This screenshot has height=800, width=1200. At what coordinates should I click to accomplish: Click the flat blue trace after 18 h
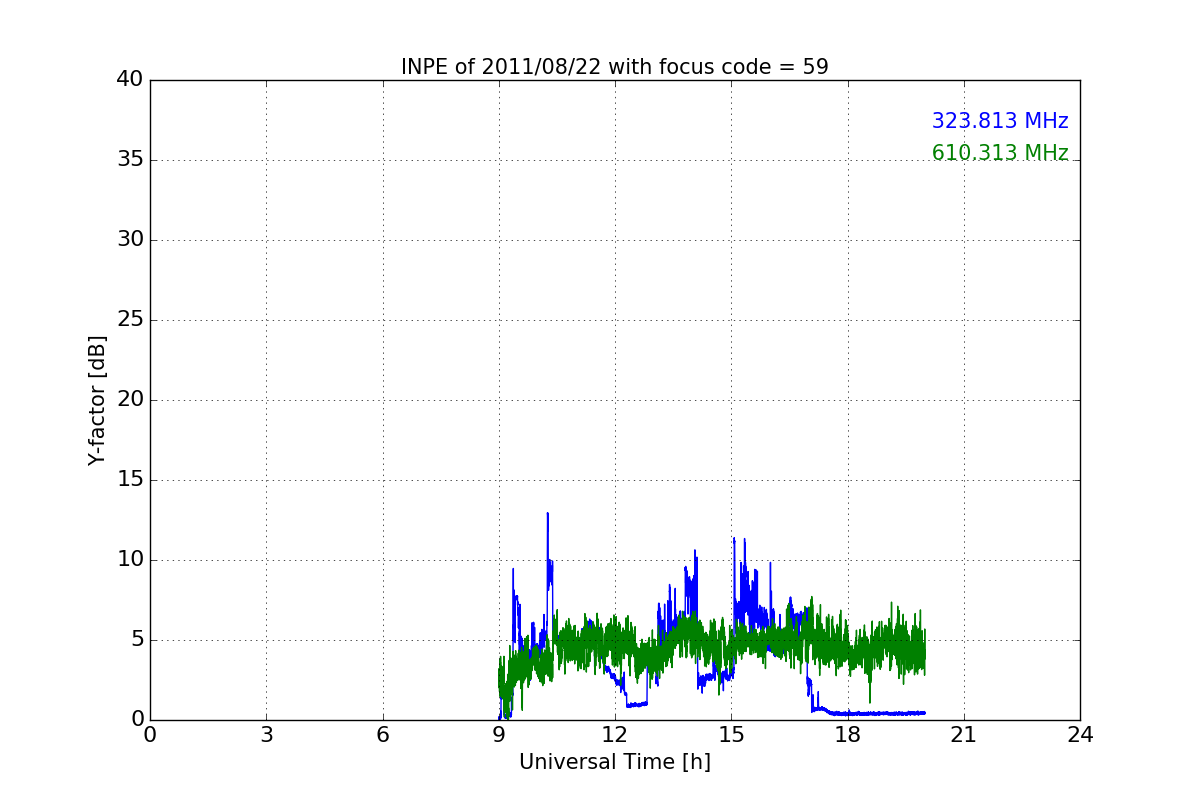tap(885, 713)
